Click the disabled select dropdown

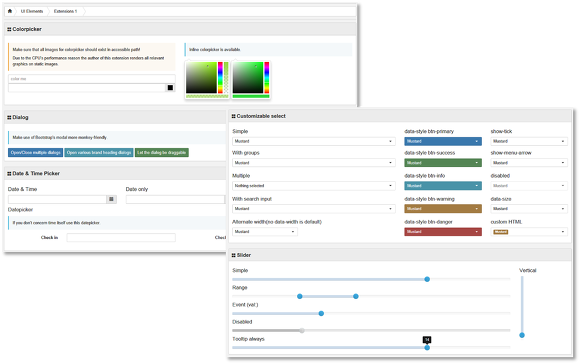coord(529,186)
